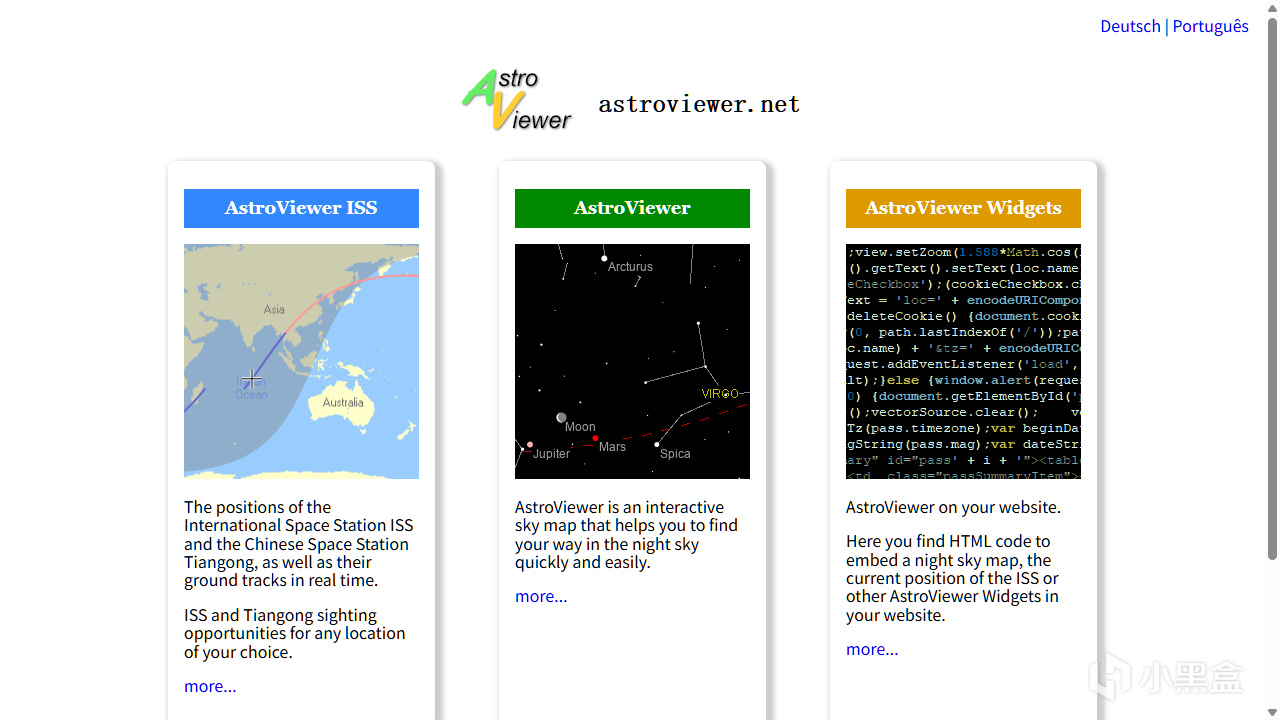Click 'AstroViewer on your website.' text
Image resolution: width=1280 pixels, height=720 pixels.
(x=953, y=507)
